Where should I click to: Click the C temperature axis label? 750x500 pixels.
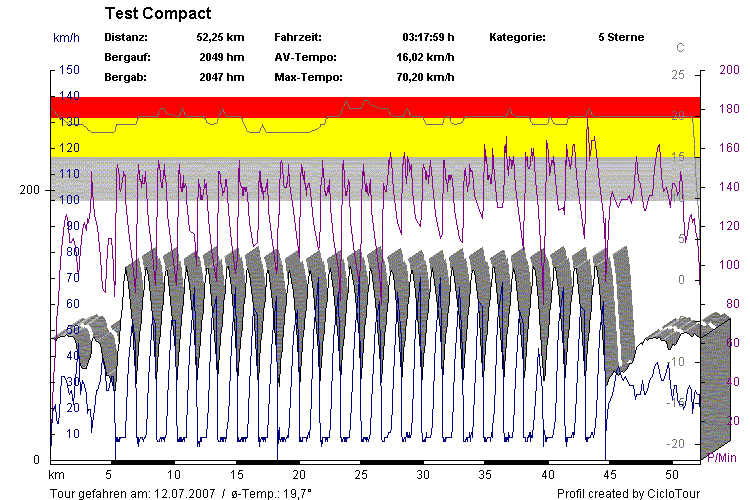[681, 47]
